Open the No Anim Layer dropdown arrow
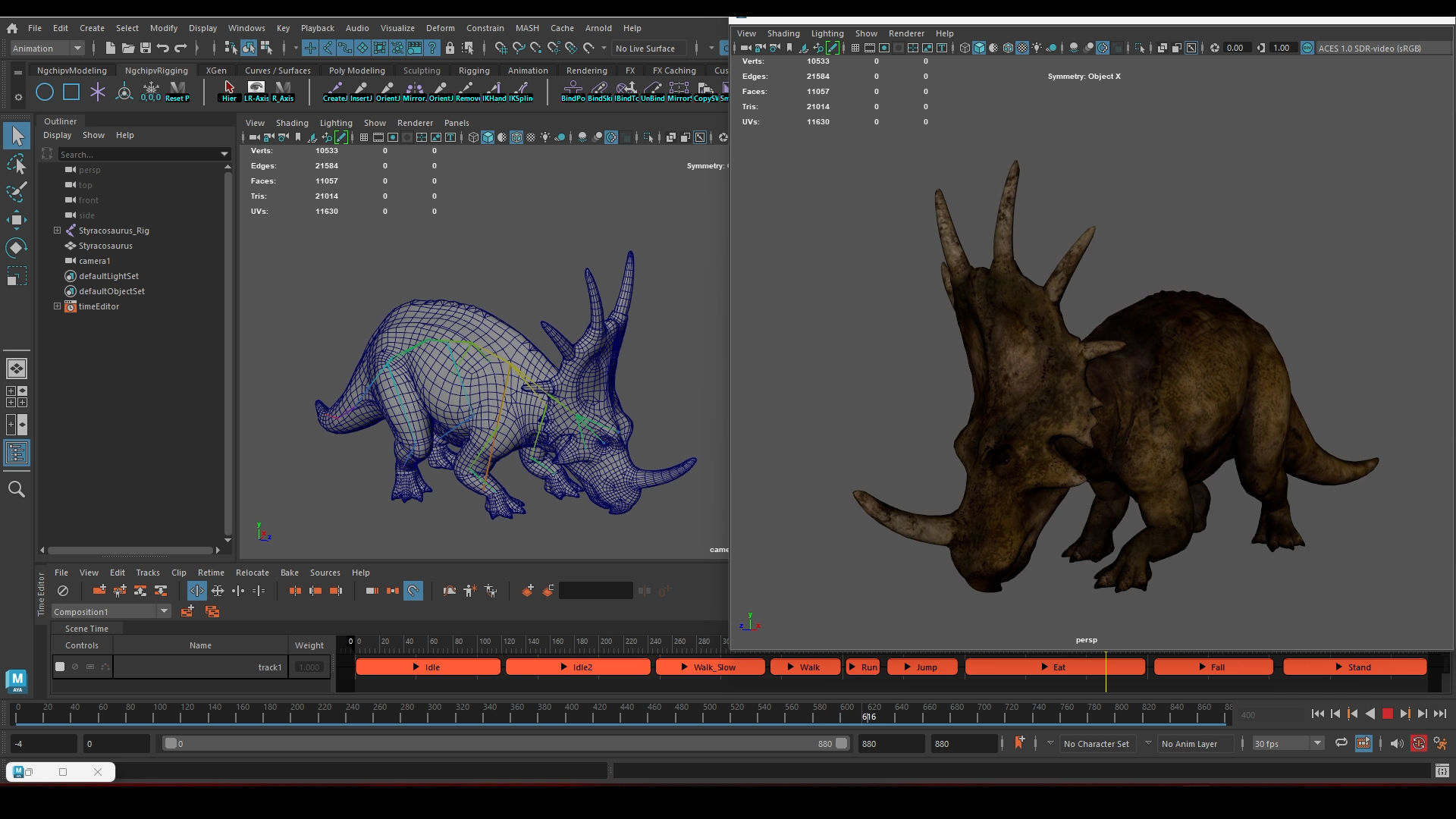This screenshot has height=819, width=1456. [1148, 744]
